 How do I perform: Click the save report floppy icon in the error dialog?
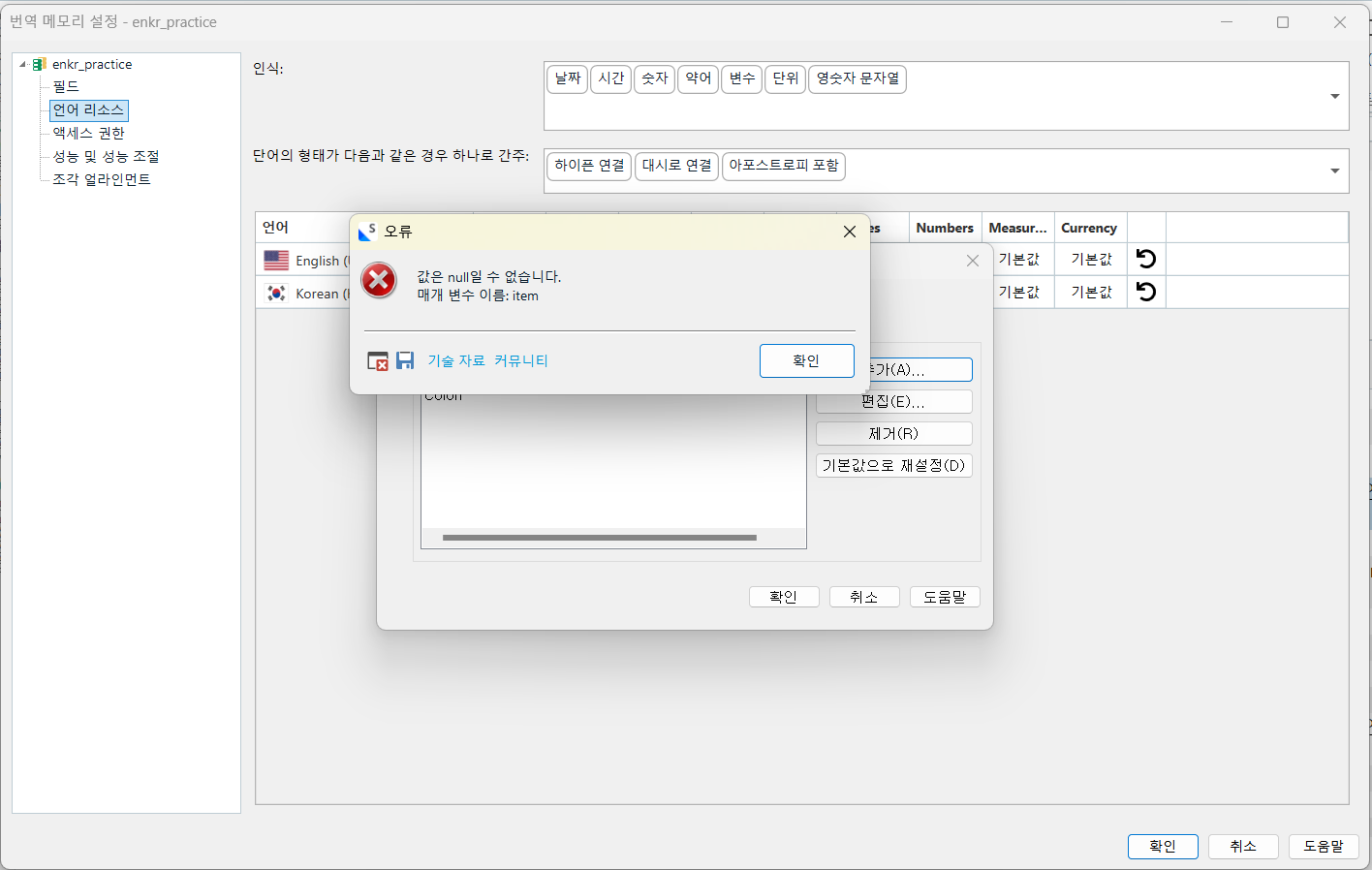pos(405,360)
